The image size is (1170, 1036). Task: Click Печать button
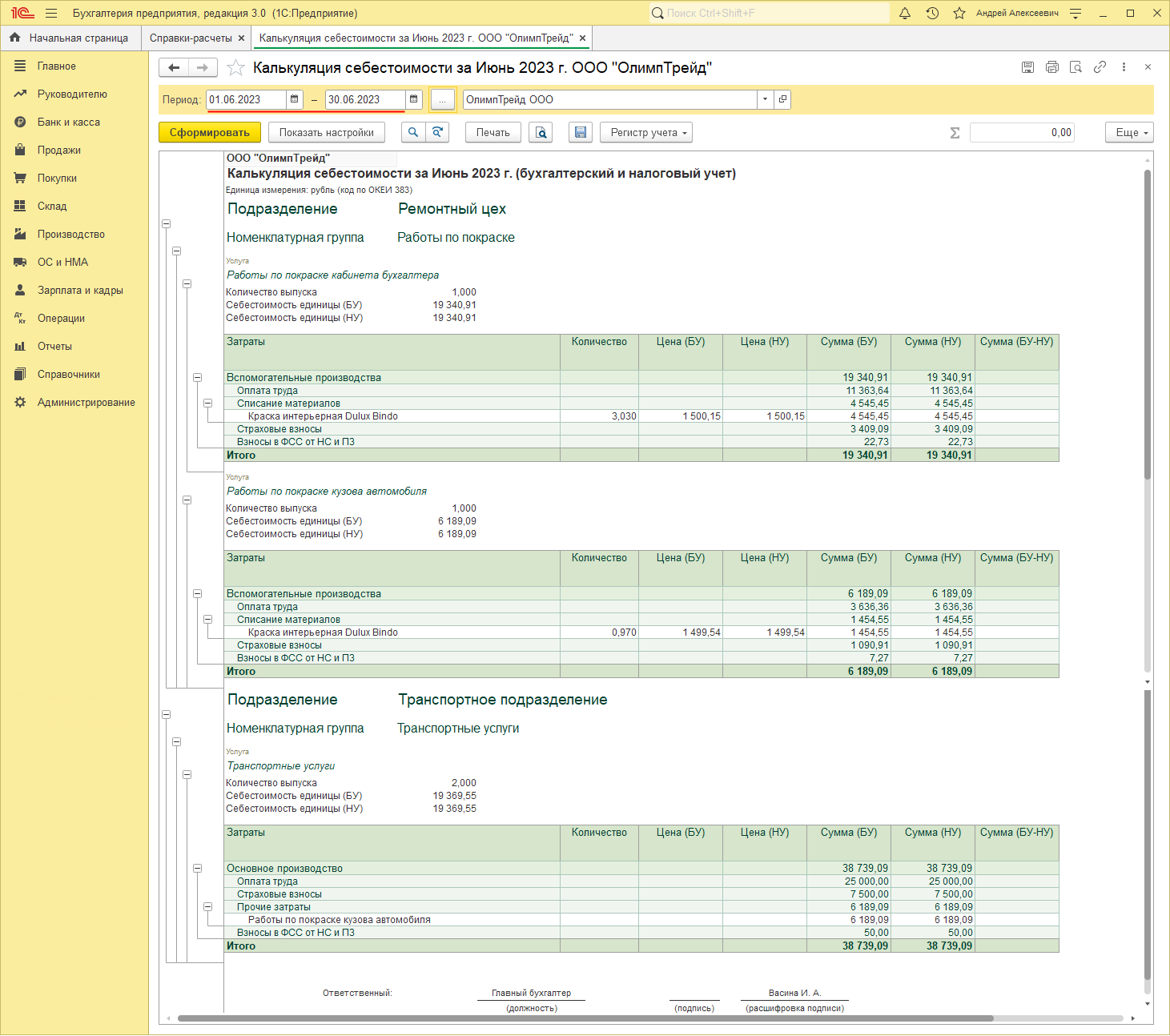[493, 132]
